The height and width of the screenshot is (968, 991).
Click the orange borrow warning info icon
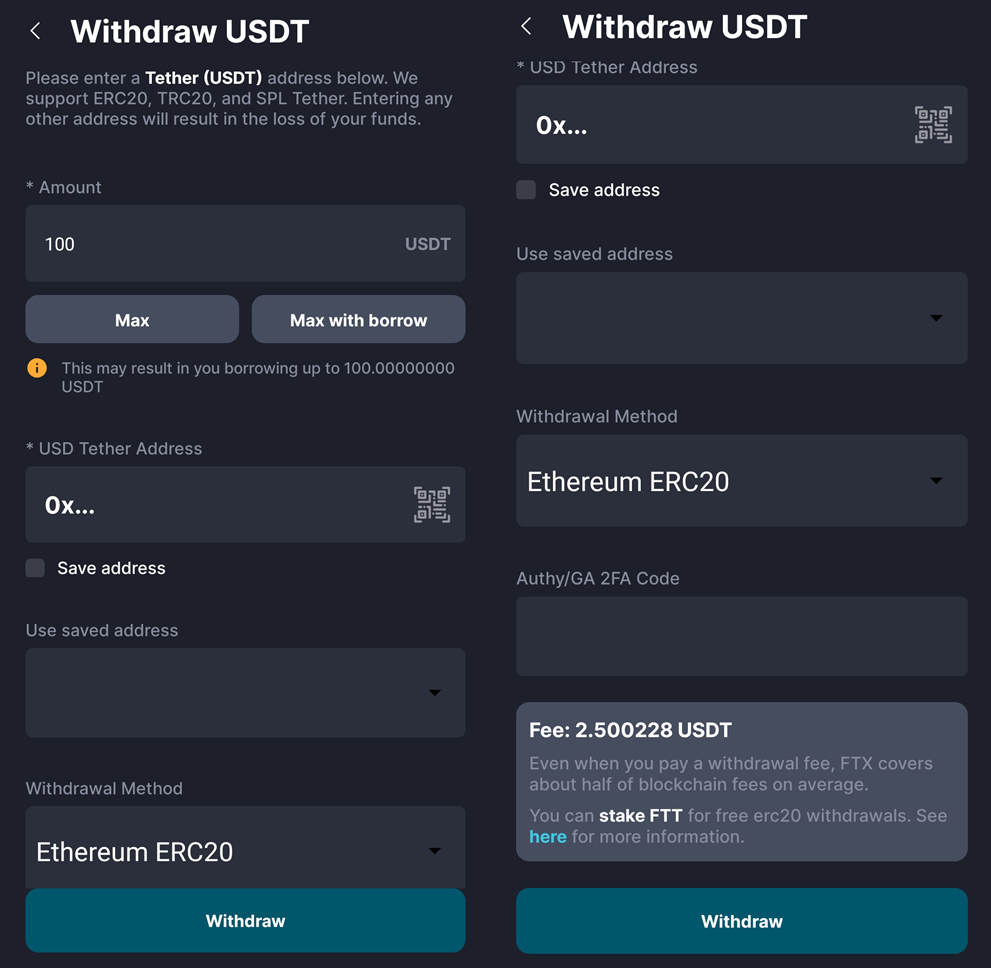[x=37, y=368]
